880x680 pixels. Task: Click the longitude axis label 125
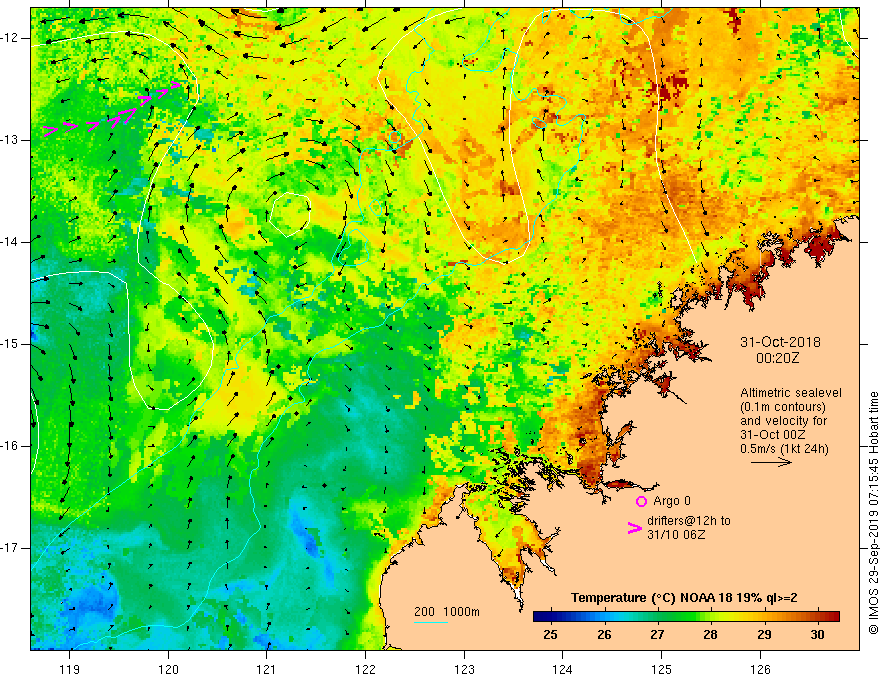pos(662,669)
